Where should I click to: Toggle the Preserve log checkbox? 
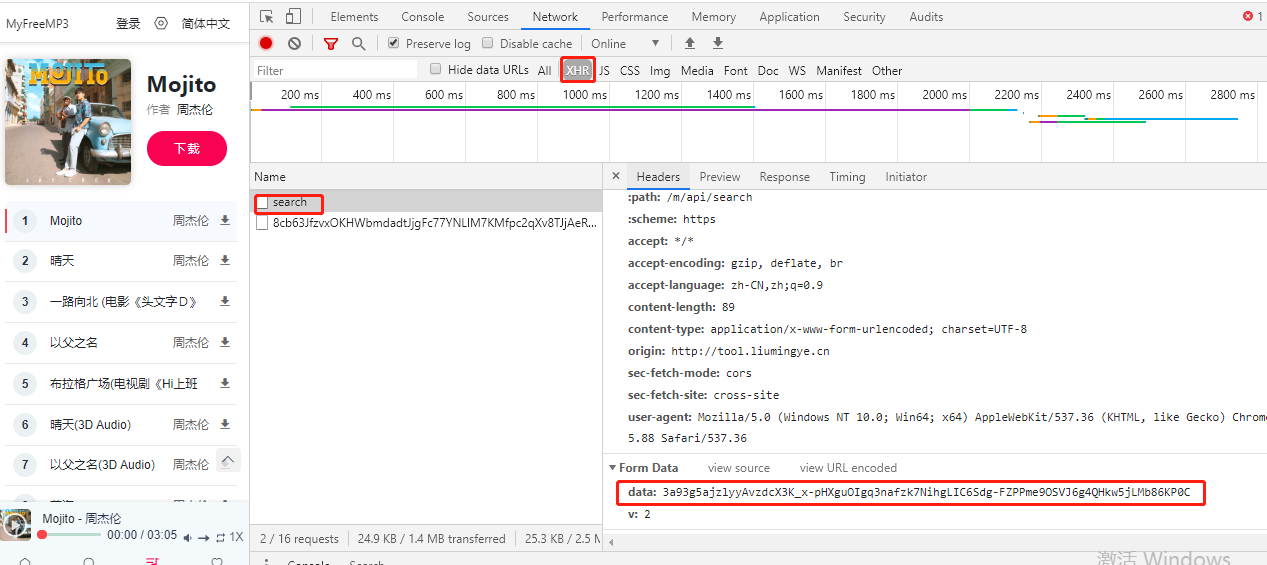[x=394, y=43]
